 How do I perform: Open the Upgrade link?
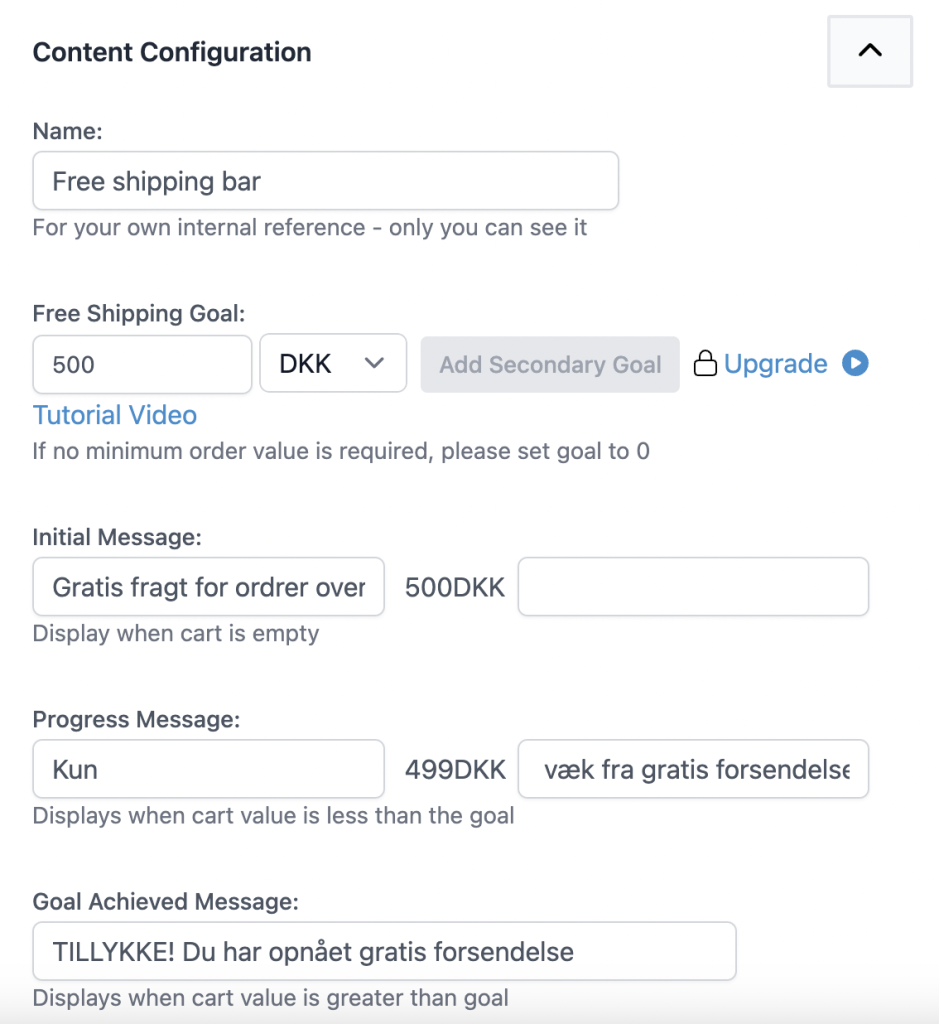tap(775, 364)
